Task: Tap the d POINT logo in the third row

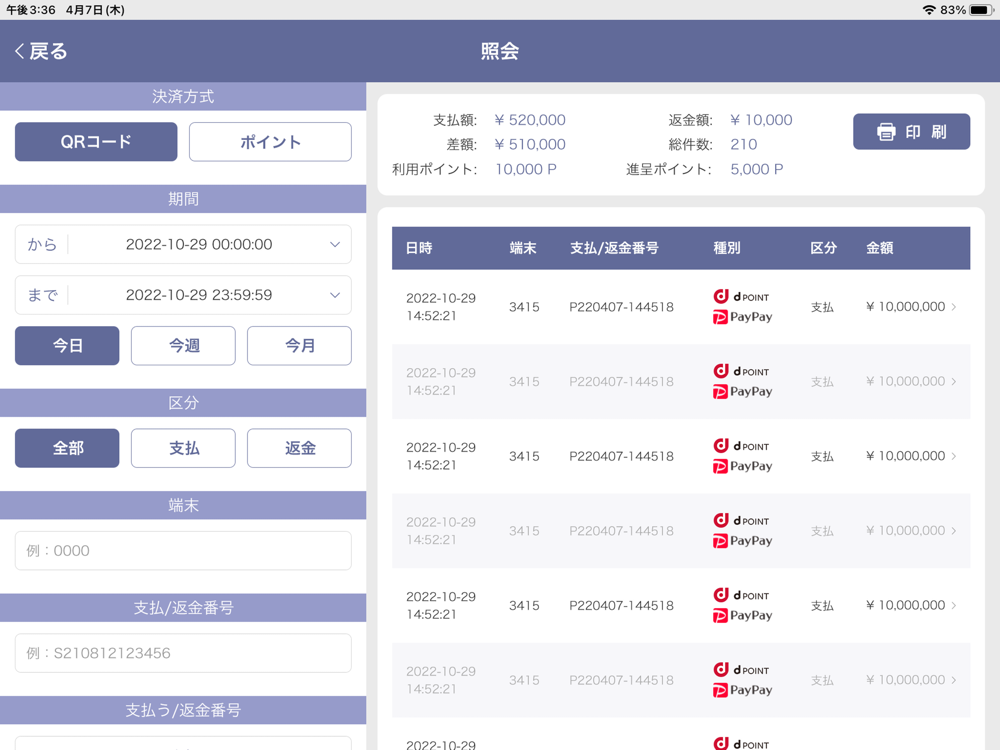Action: [741, 446]
